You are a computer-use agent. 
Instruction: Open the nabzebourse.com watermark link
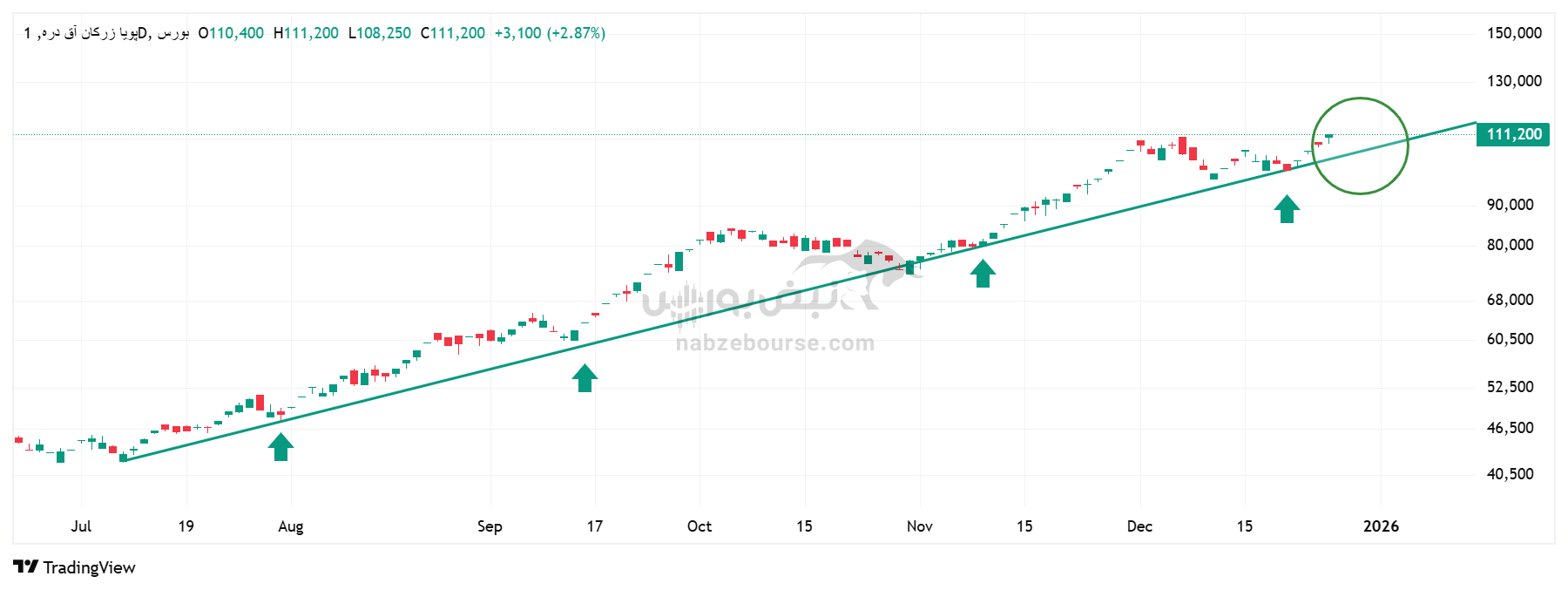[x=775, y=343]
